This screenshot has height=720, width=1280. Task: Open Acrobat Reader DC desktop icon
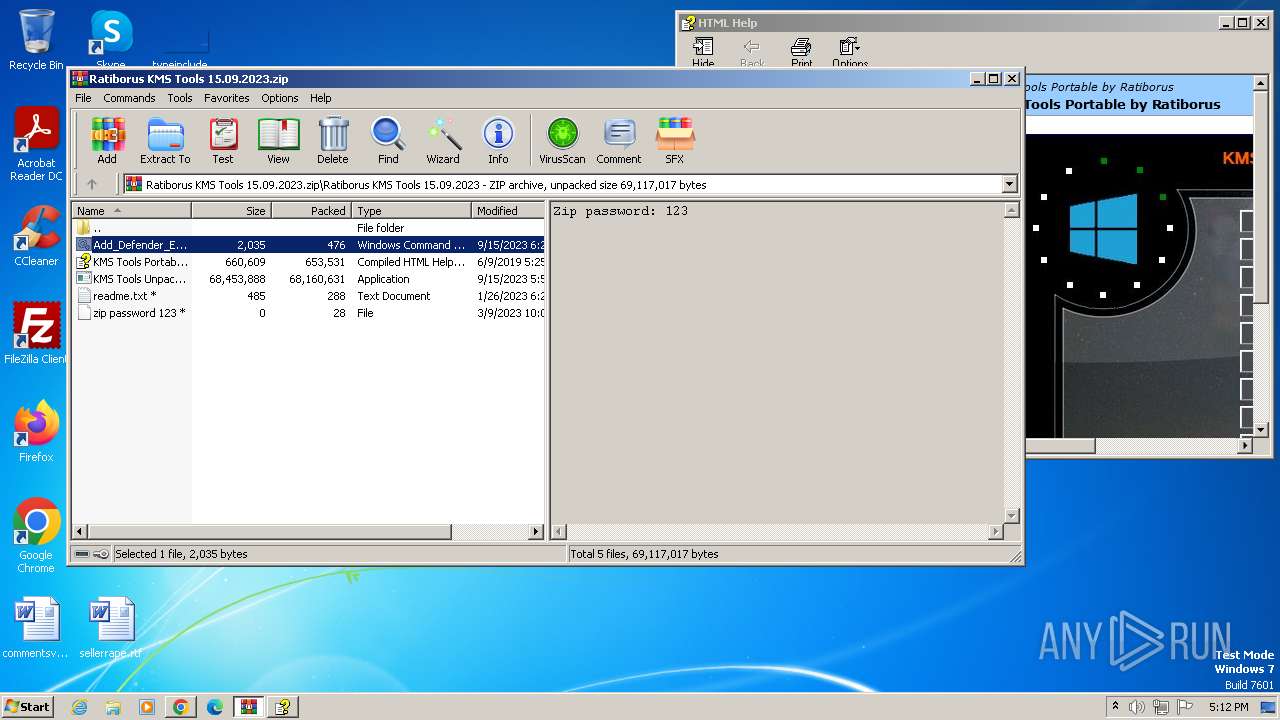point(36,145)
